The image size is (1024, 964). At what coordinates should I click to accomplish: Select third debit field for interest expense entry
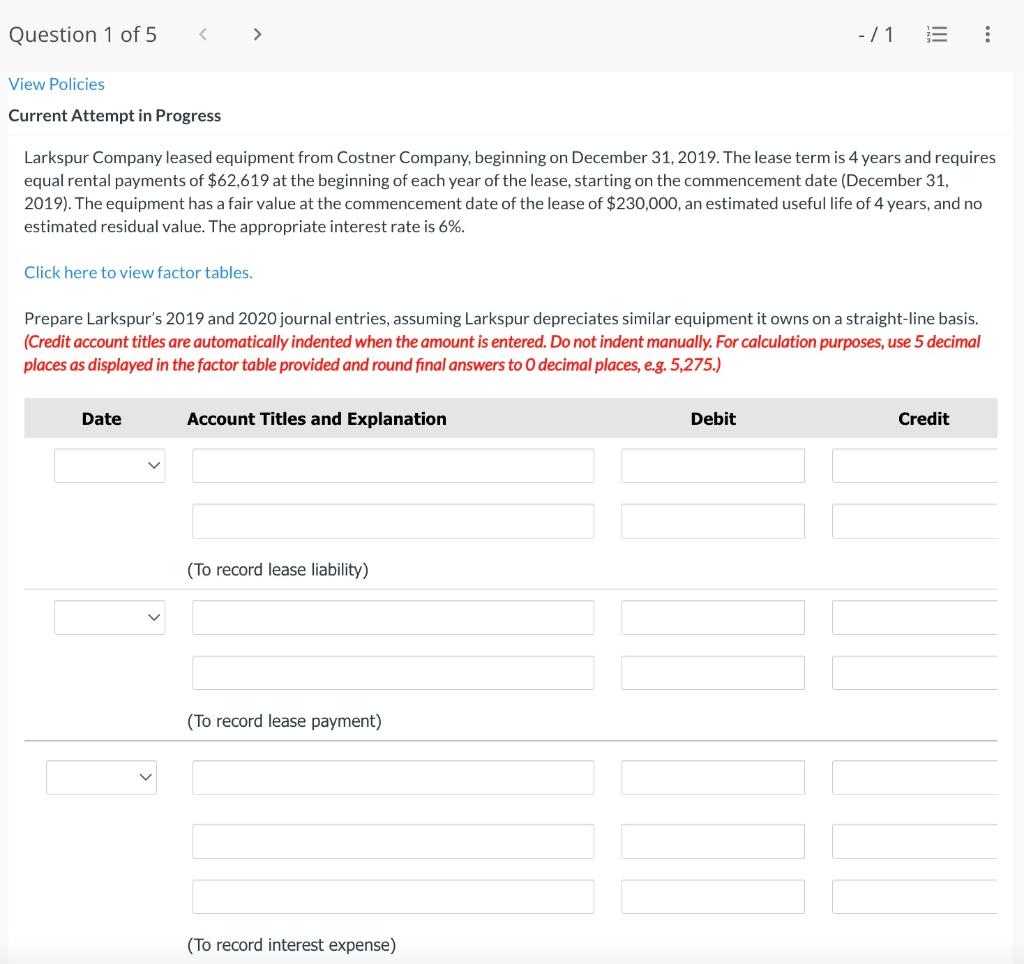[x=713, y=897]
